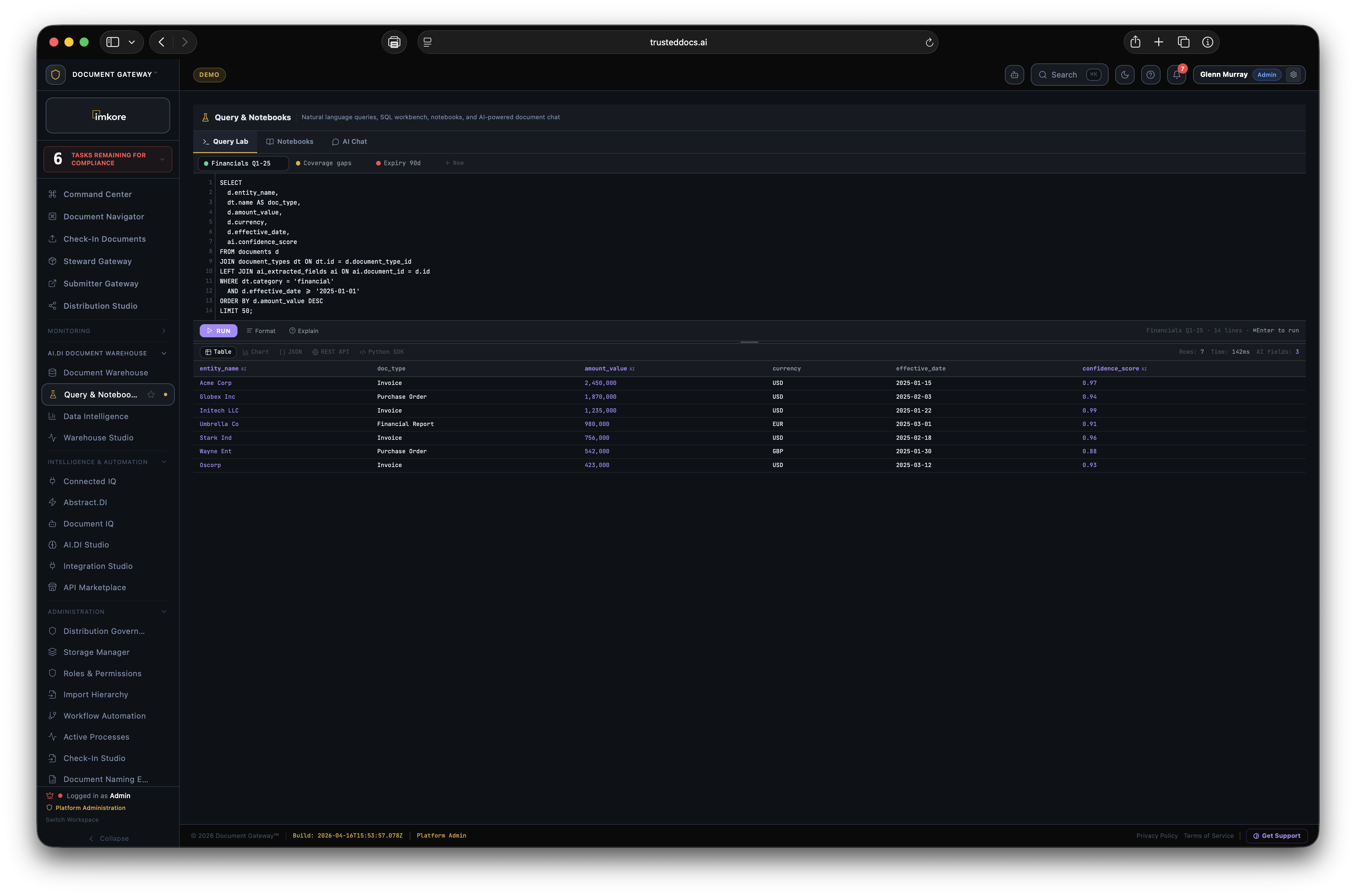Go back in browser

pos(162,42)
